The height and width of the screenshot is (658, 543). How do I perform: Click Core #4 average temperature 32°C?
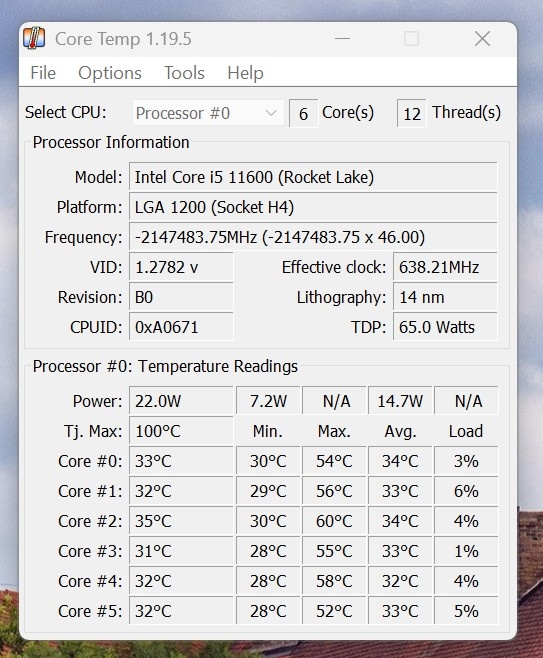400,581
